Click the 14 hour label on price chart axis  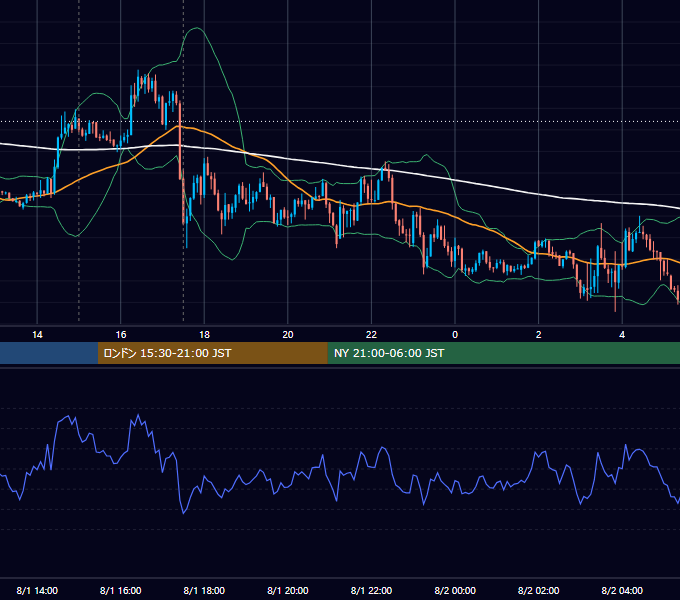click(37, 335)
